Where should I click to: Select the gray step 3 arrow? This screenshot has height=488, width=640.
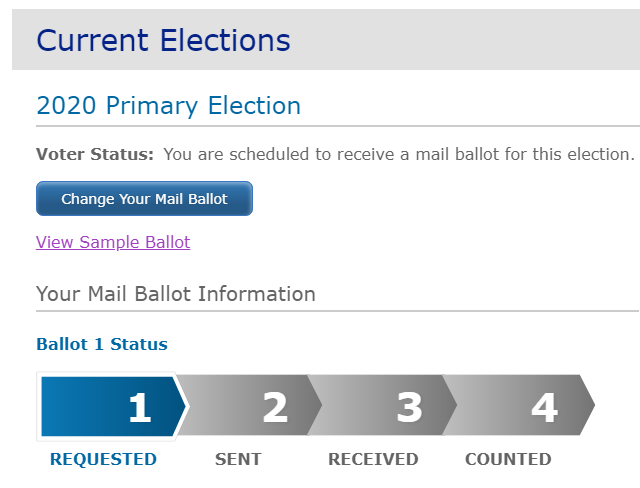[x=383, y=405]
